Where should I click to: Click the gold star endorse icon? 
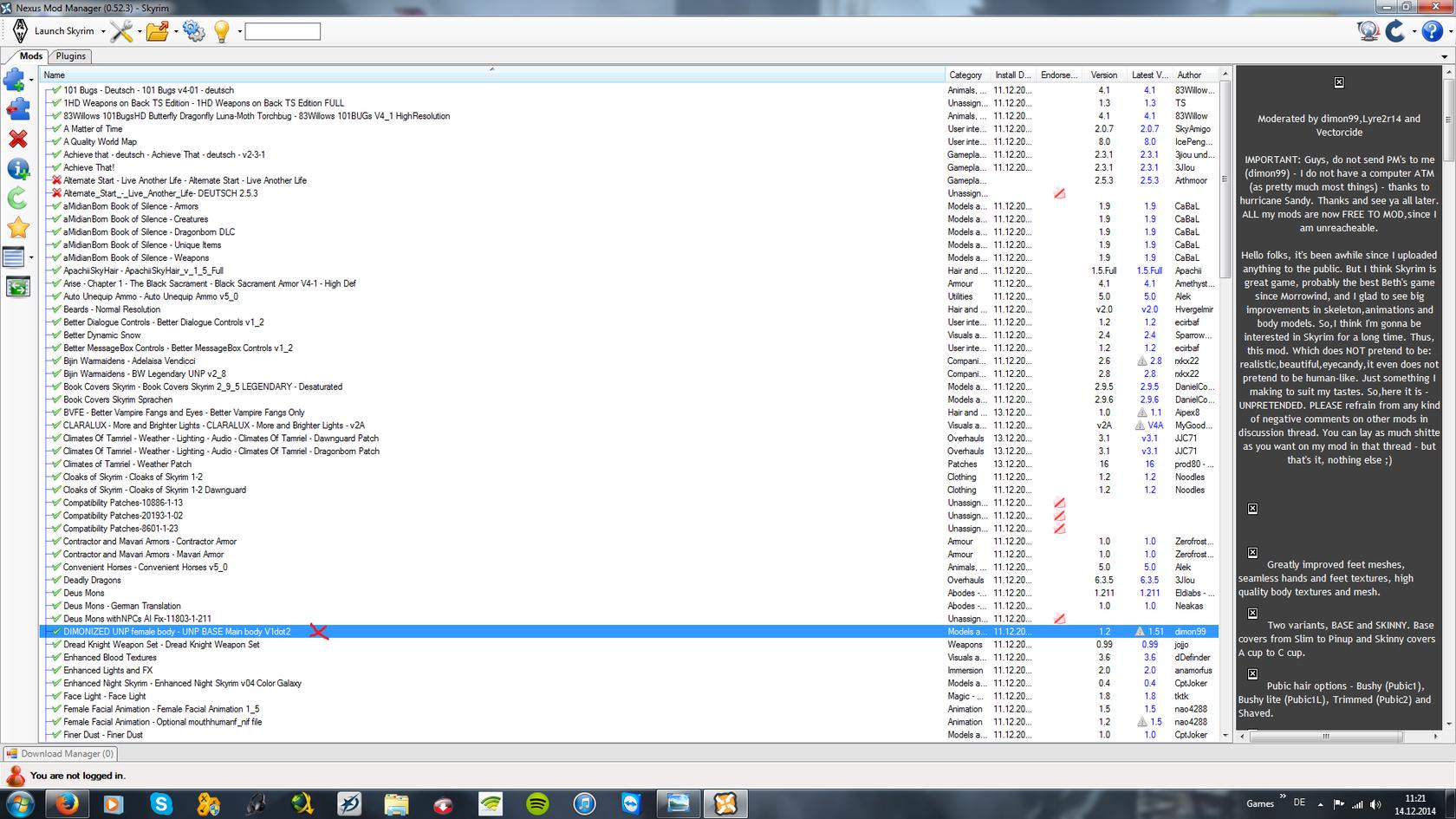tap(17, 228)
